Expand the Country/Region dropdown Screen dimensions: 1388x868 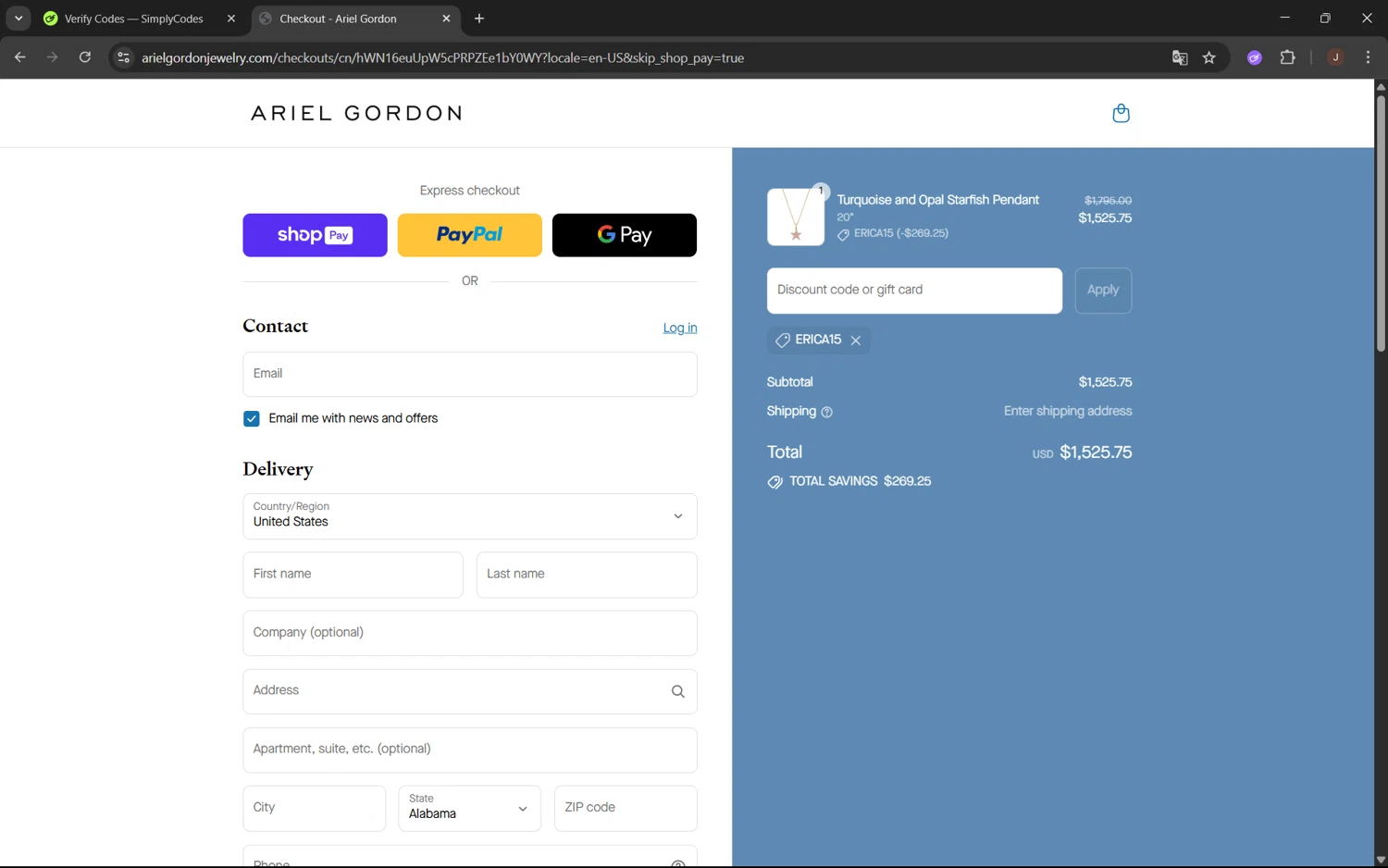click(470, 516)
